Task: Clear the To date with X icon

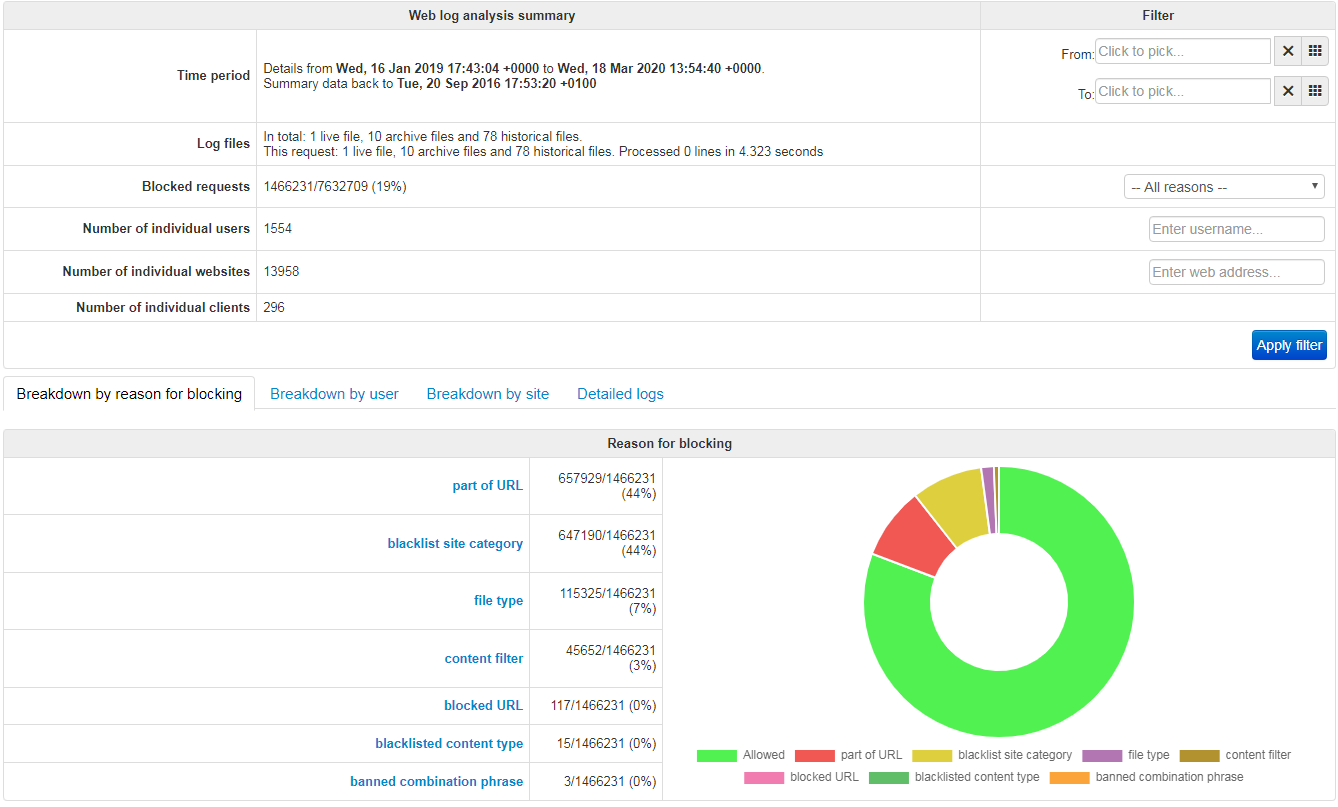Action: [1288, 91]
